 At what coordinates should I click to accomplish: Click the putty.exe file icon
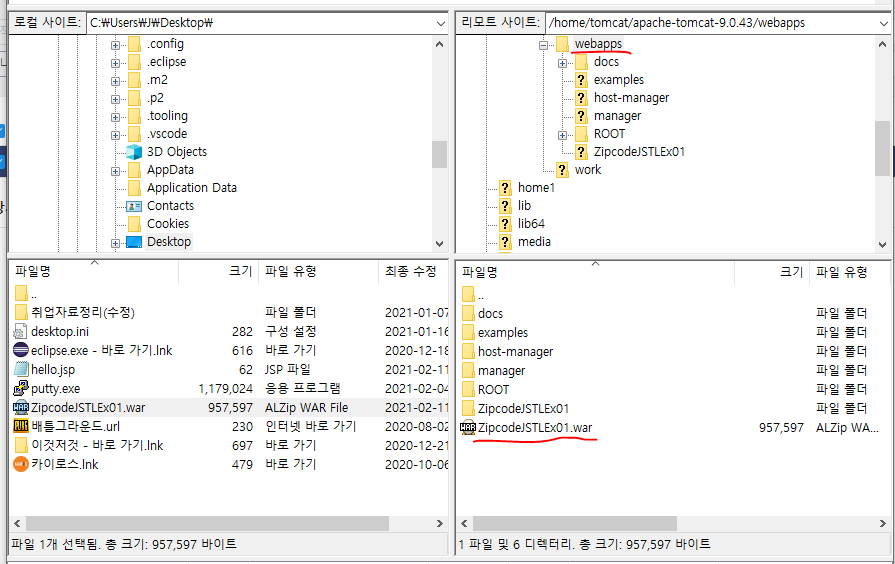pyautogui.click(x=21, y=388)
